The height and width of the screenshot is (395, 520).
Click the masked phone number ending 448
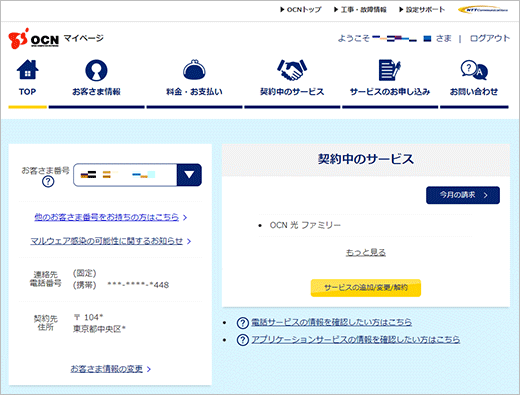tap(138, 285)
